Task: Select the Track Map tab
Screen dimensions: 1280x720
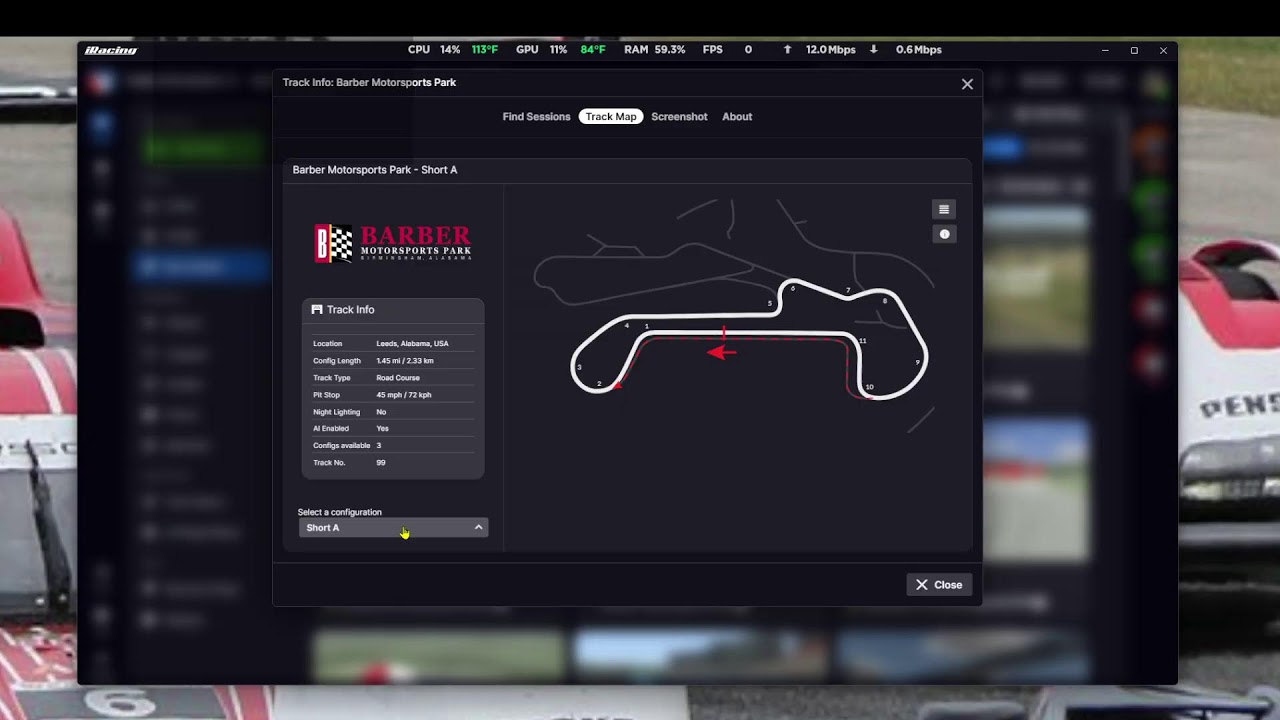Action: 611,117
